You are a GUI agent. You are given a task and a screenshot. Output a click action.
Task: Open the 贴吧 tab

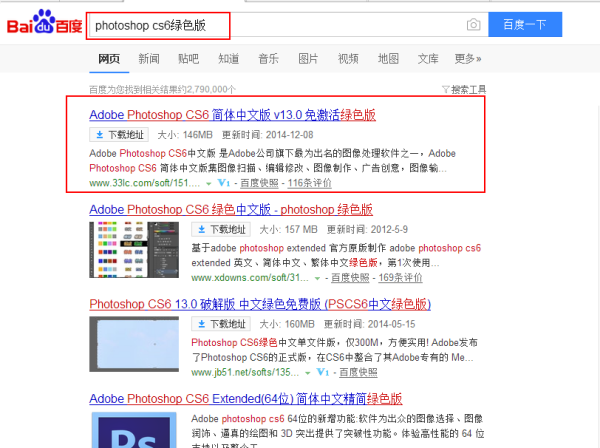(x=189, y=59)
